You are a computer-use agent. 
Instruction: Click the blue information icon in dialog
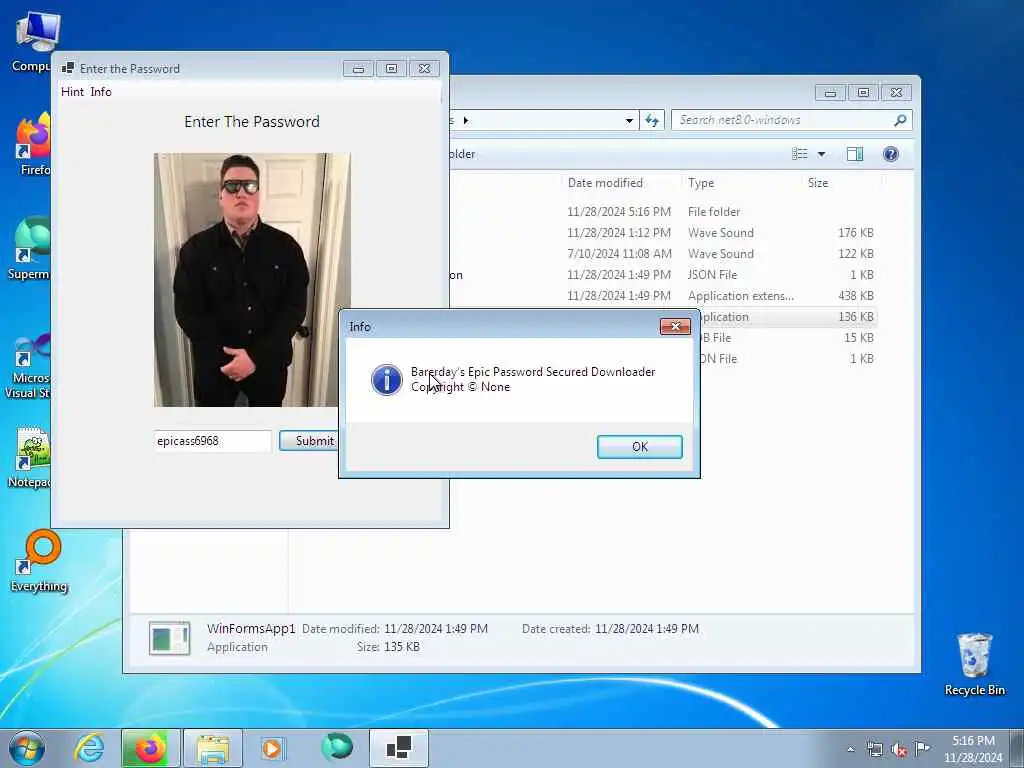tap(387, 379)
